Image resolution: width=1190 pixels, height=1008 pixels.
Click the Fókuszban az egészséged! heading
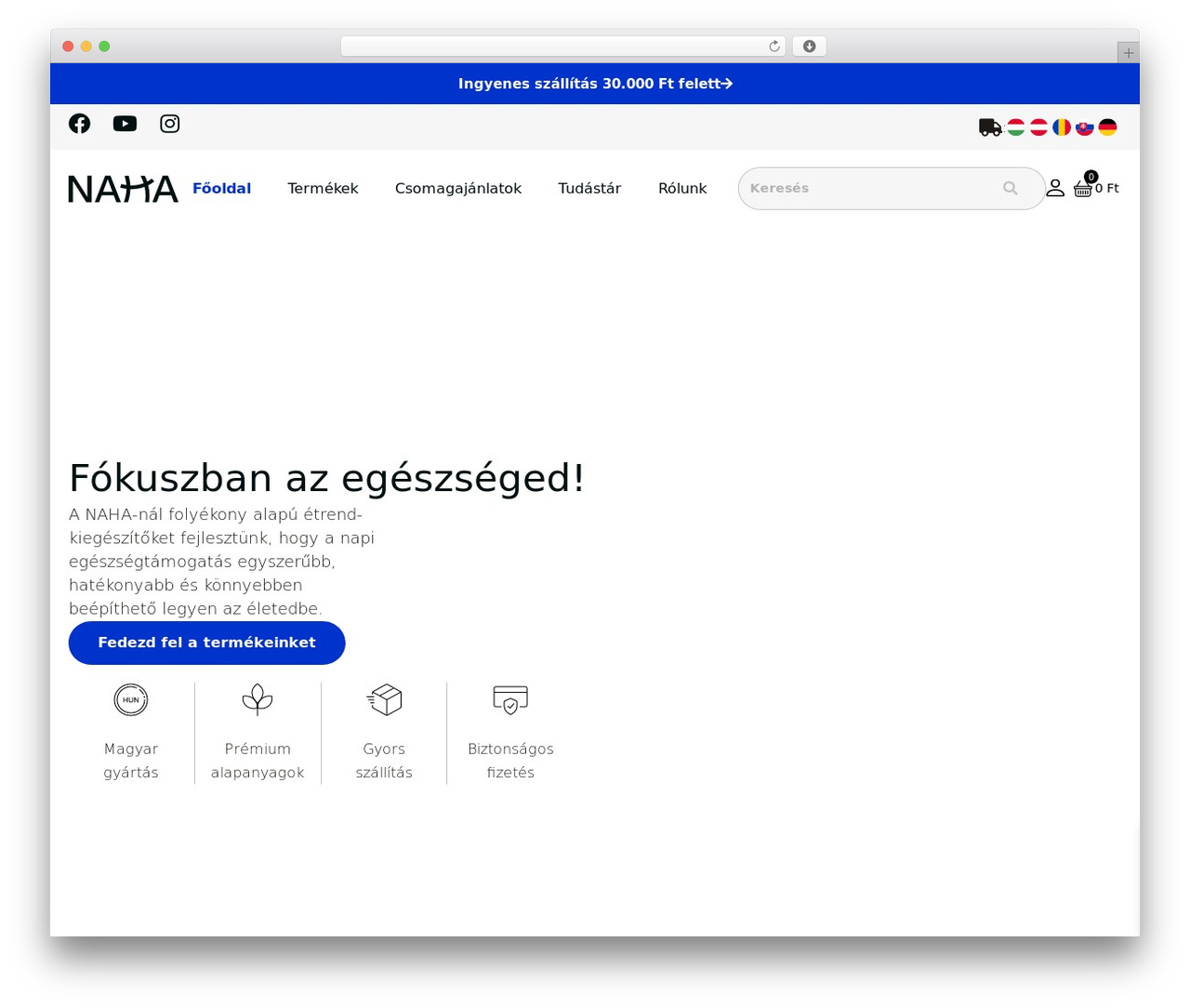326,478
